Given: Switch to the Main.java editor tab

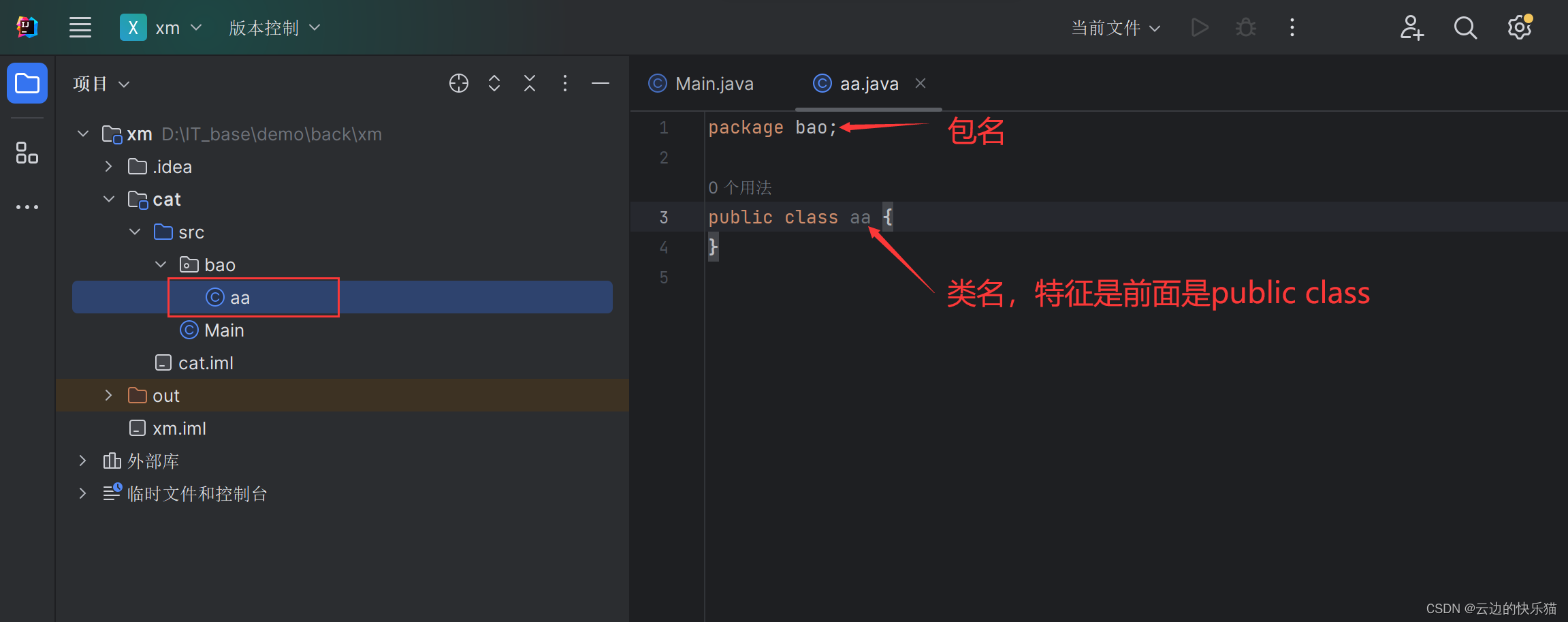Looking at the screenshot, I should tap(701, 83).
